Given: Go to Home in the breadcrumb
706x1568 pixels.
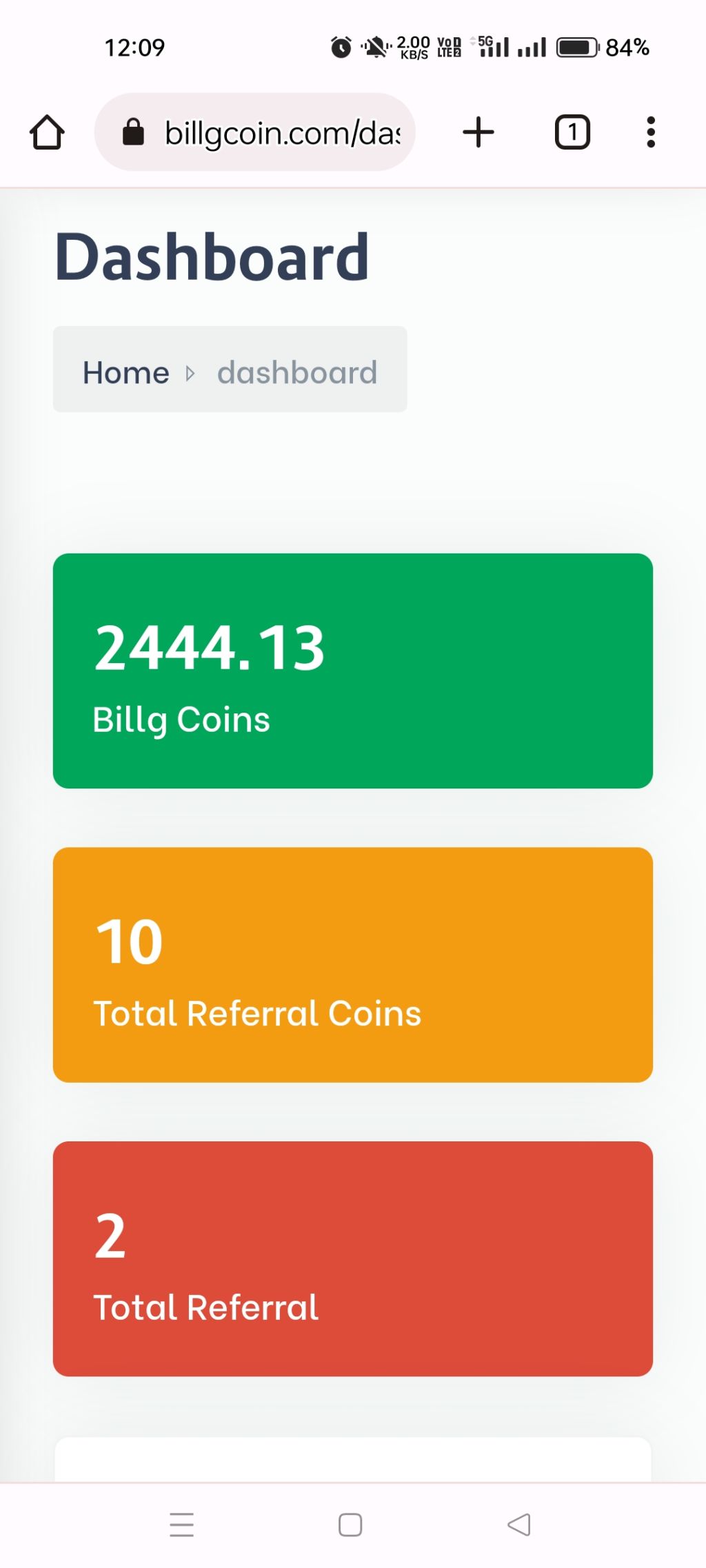Looking at the screenshot, I should point(126,373).
